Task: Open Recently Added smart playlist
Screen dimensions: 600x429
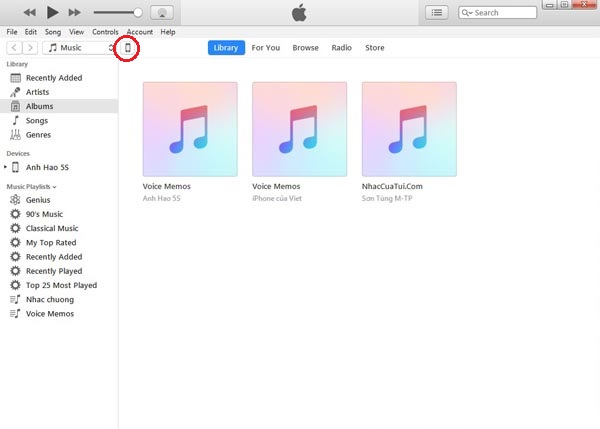Action: tap(59, 257)
